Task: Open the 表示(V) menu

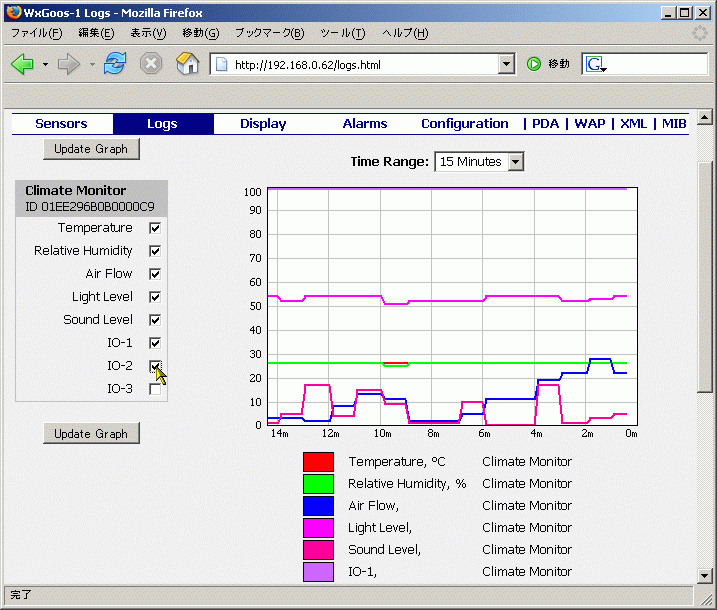Action: click(148, 33)
